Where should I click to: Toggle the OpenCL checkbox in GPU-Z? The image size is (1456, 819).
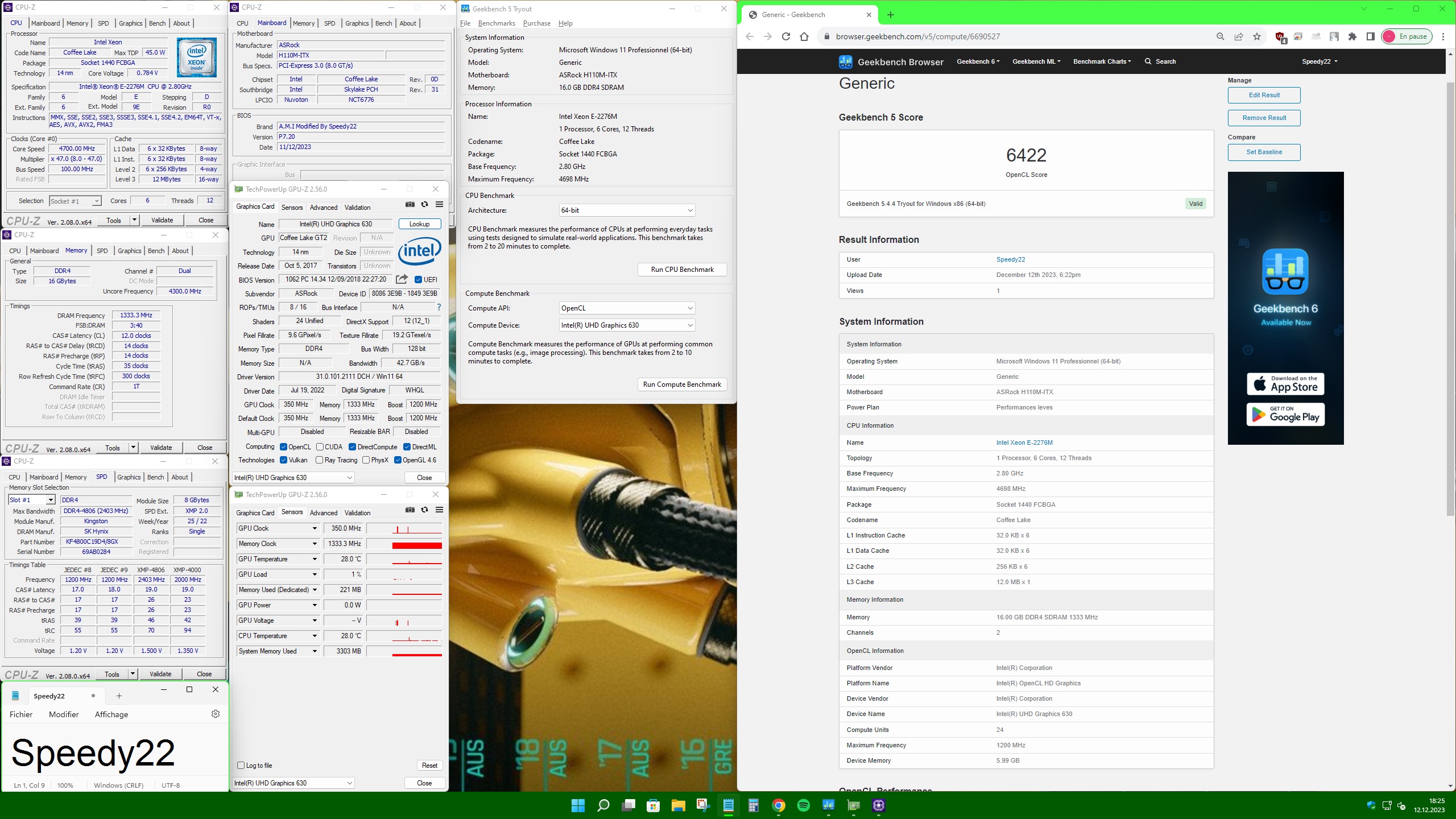pyautogui.click(x=283, y=447)
